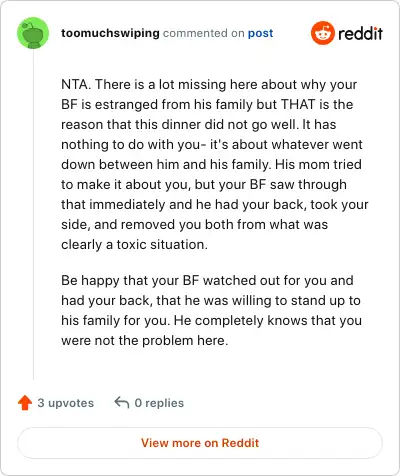Click the green Snoo avatar of toomuchswiping
This screenshot has height=476, width=400.
pos(33,33)
